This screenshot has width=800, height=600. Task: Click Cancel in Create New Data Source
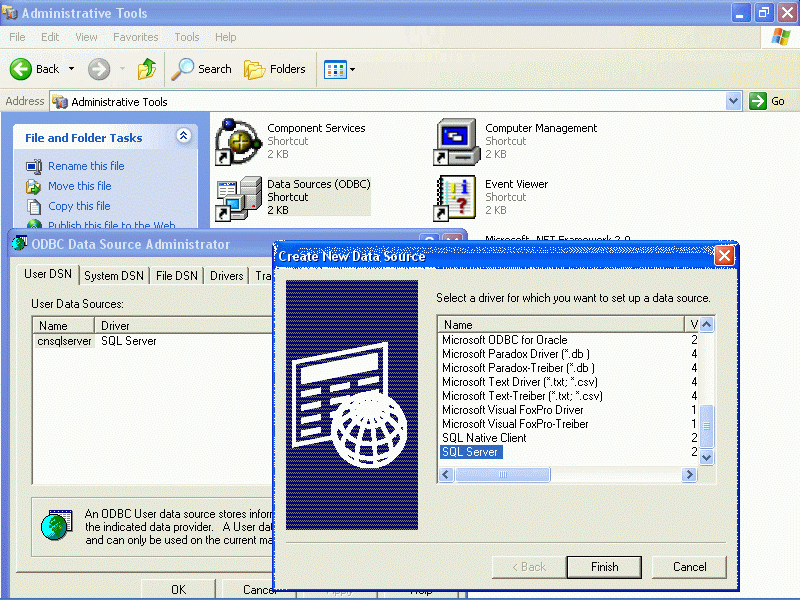point(689,567)
